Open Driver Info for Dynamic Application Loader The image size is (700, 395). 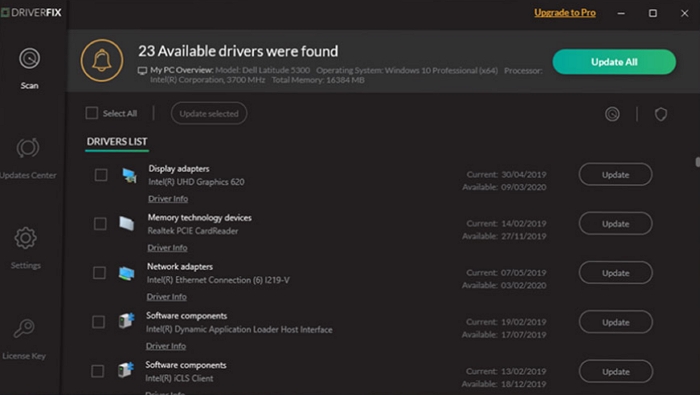point(166,346)
